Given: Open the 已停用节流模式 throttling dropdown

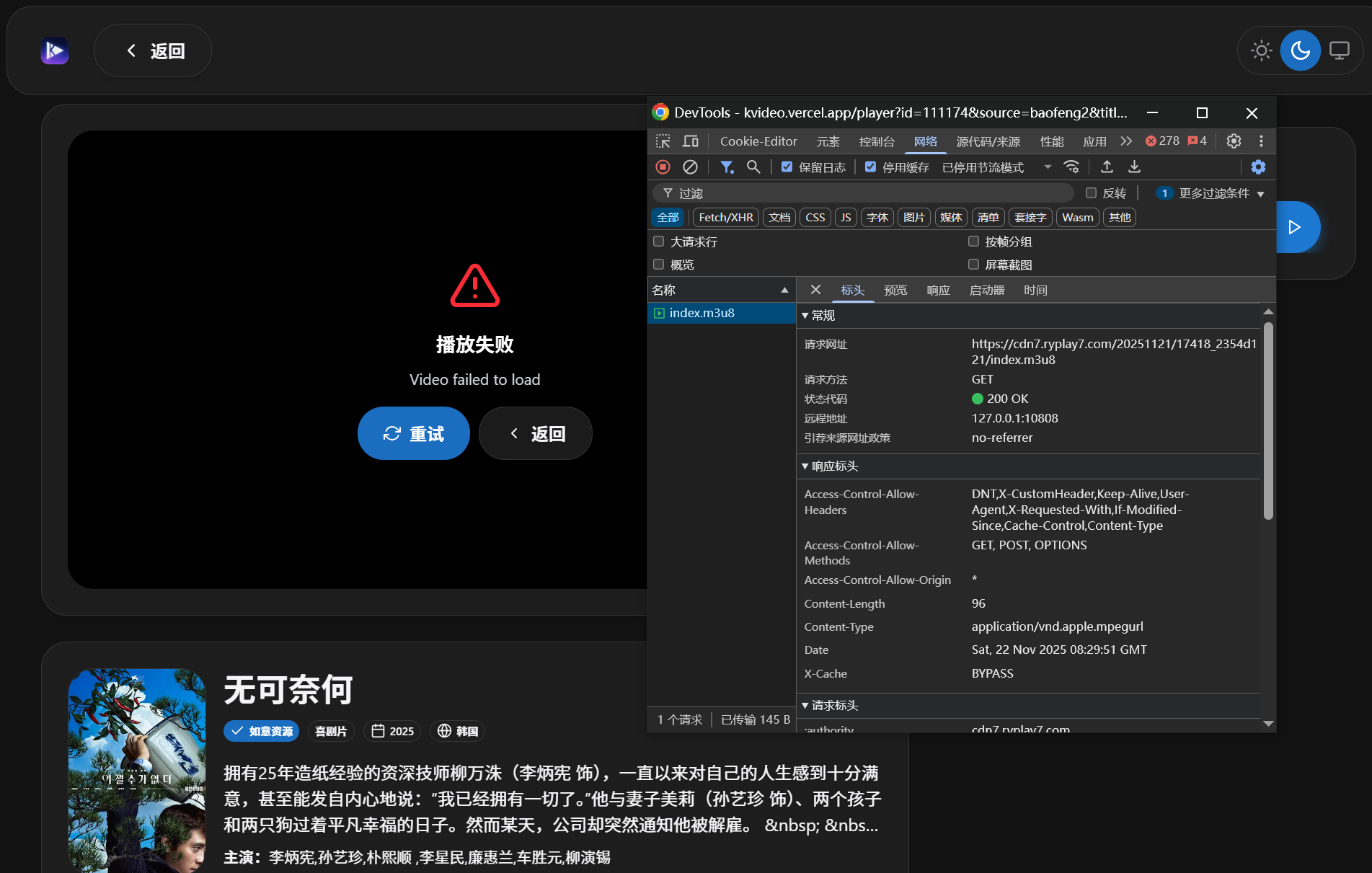Looking at the screenshot, I should [996, 167].
